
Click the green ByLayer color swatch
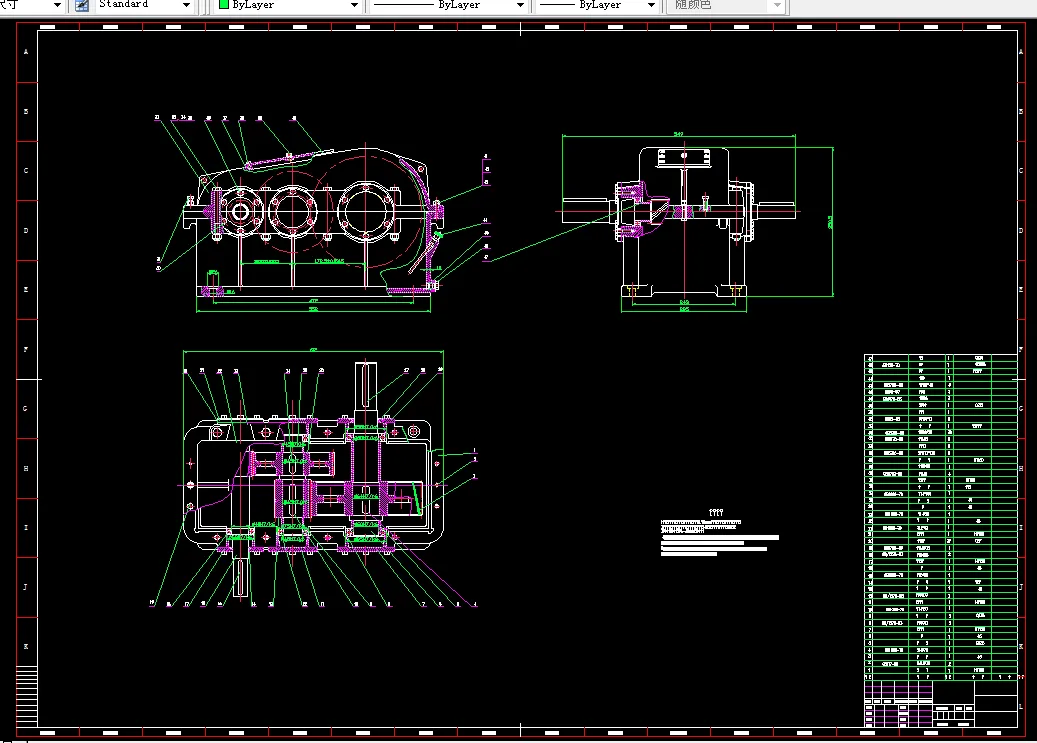tap(224, 5)
